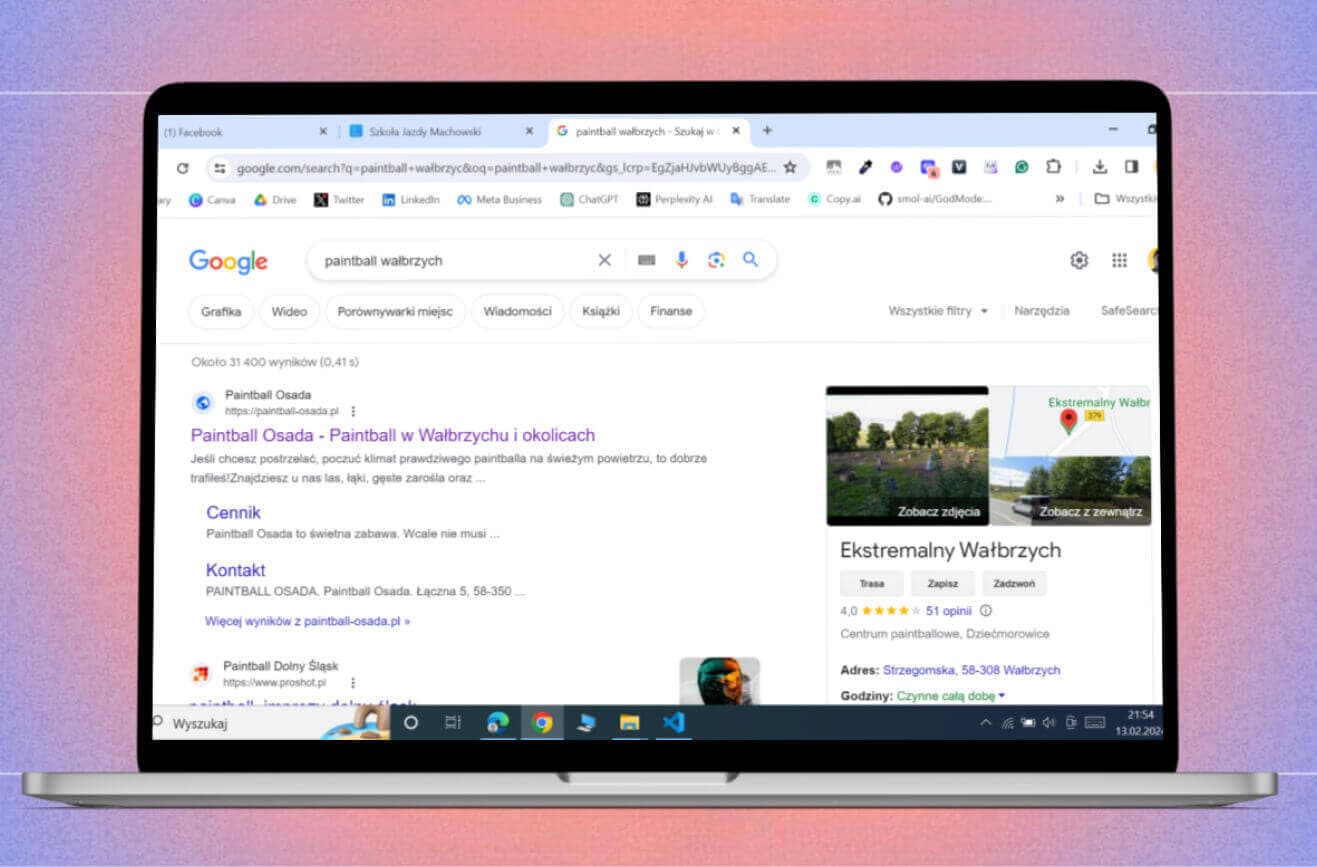Viewport: 1317px width, 867px height.
Task: Open the site information icon in address bar
Action: (220, 168)
